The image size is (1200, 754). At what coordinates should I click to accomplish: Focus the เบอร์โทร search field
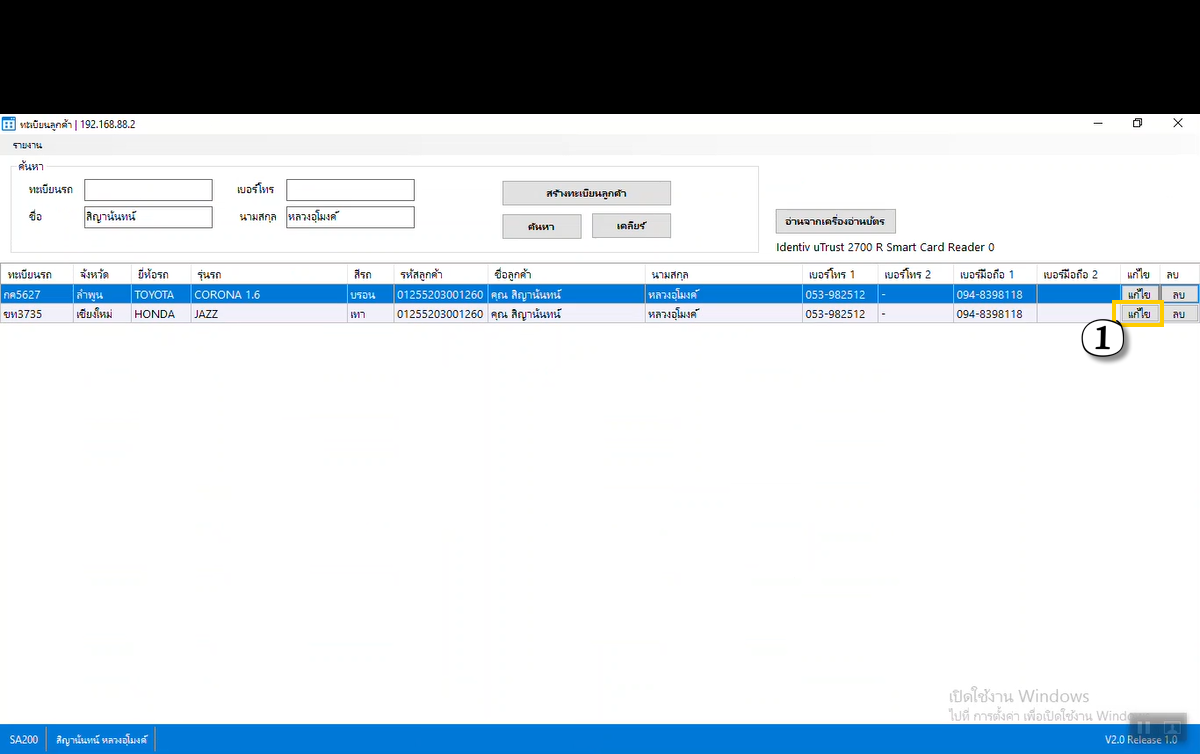point(350,190)
